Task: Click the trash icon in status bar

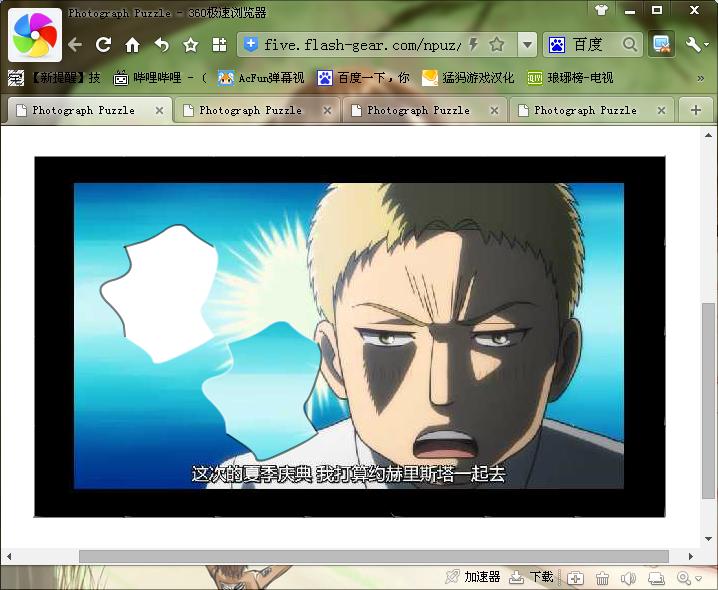Action: [602, 578]
